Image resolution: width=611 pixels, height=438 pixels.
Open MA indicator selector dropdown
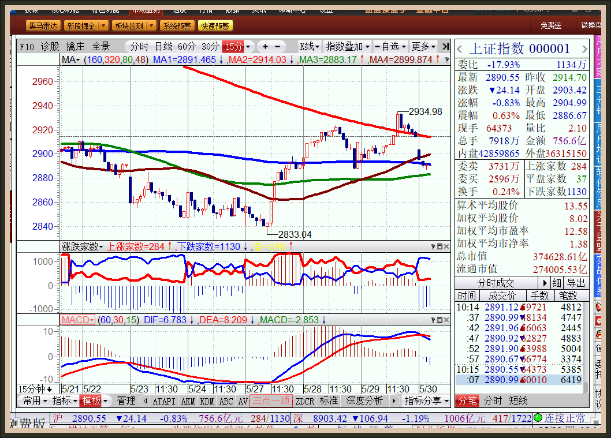tap(71, 60)
